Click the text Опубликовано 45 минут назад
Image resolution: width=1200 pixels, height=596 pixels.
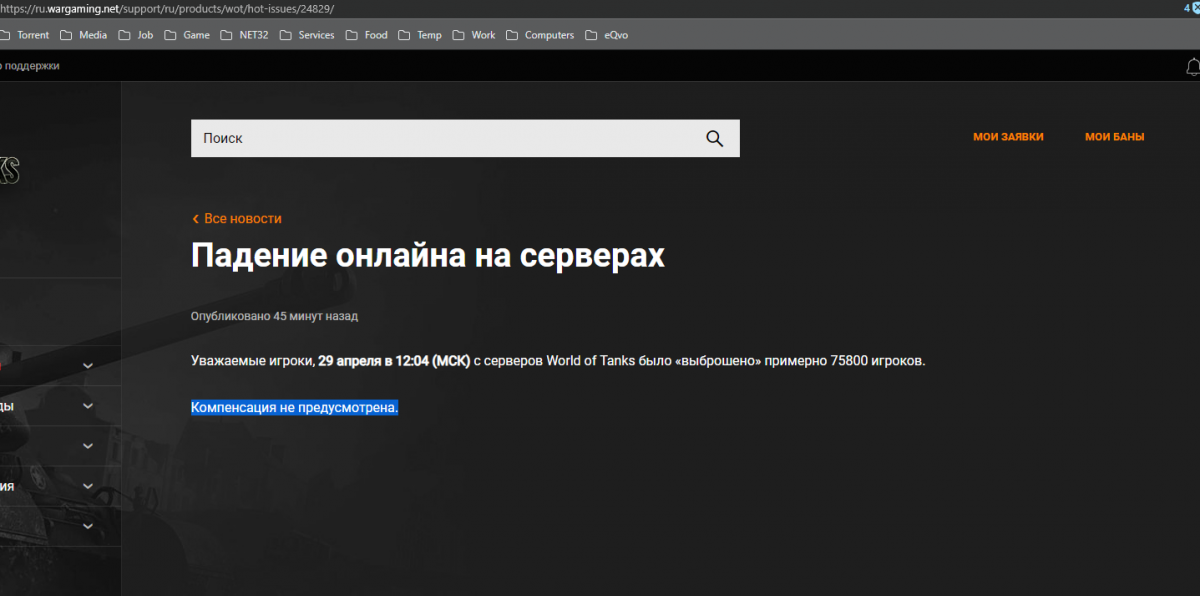pos(274,316)
